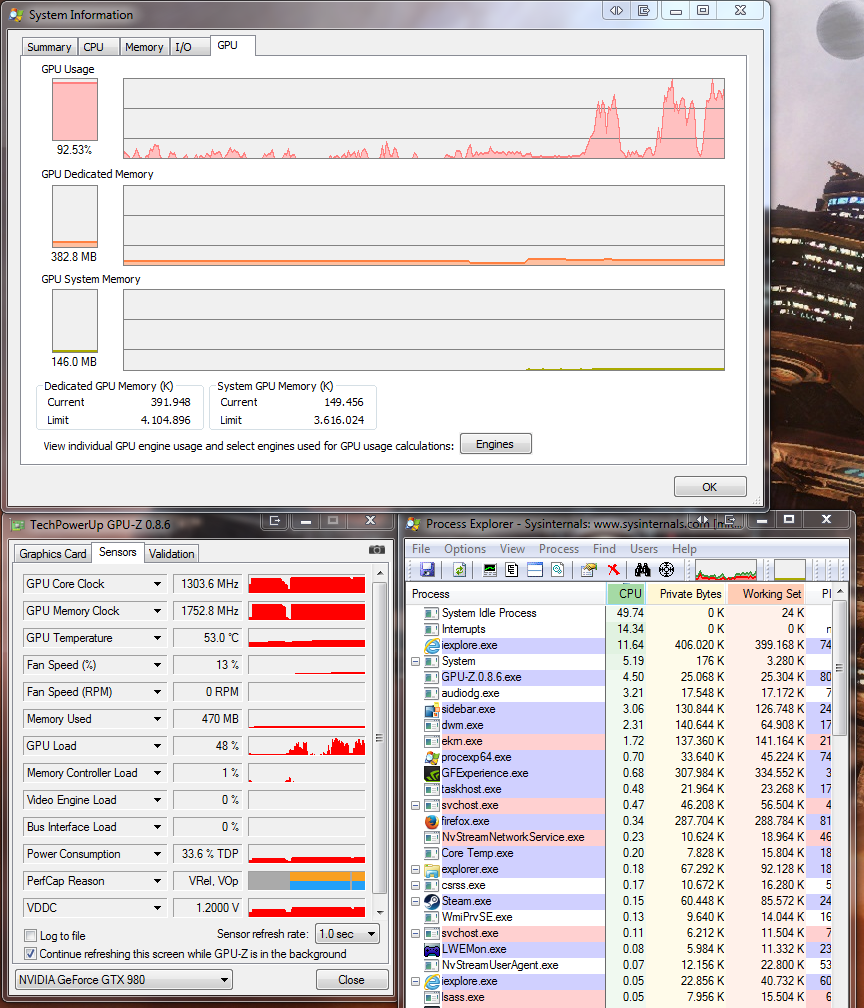Open the Fan Speed (%) sensor dropdown
The height and width of the screenshot is (1008, 864).
(158, 665)
